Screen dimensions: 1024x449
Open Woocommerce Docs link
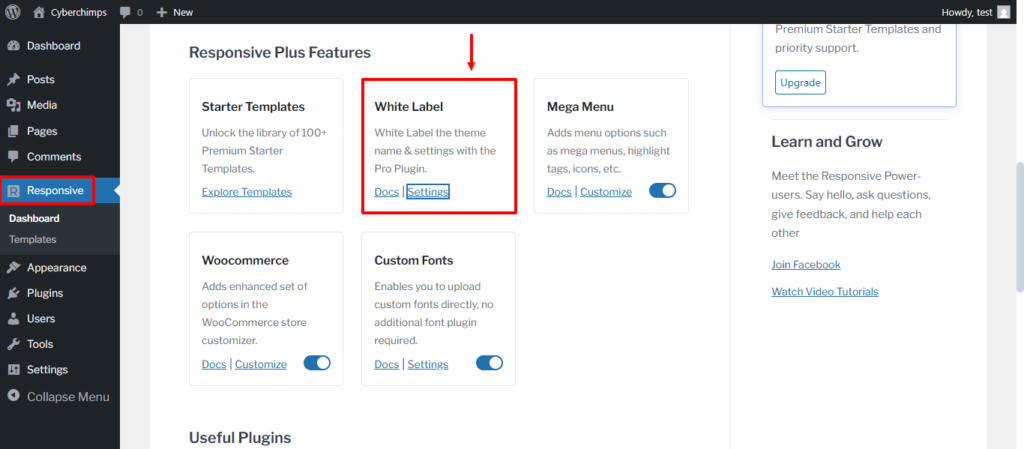click(x=214, y=364)
